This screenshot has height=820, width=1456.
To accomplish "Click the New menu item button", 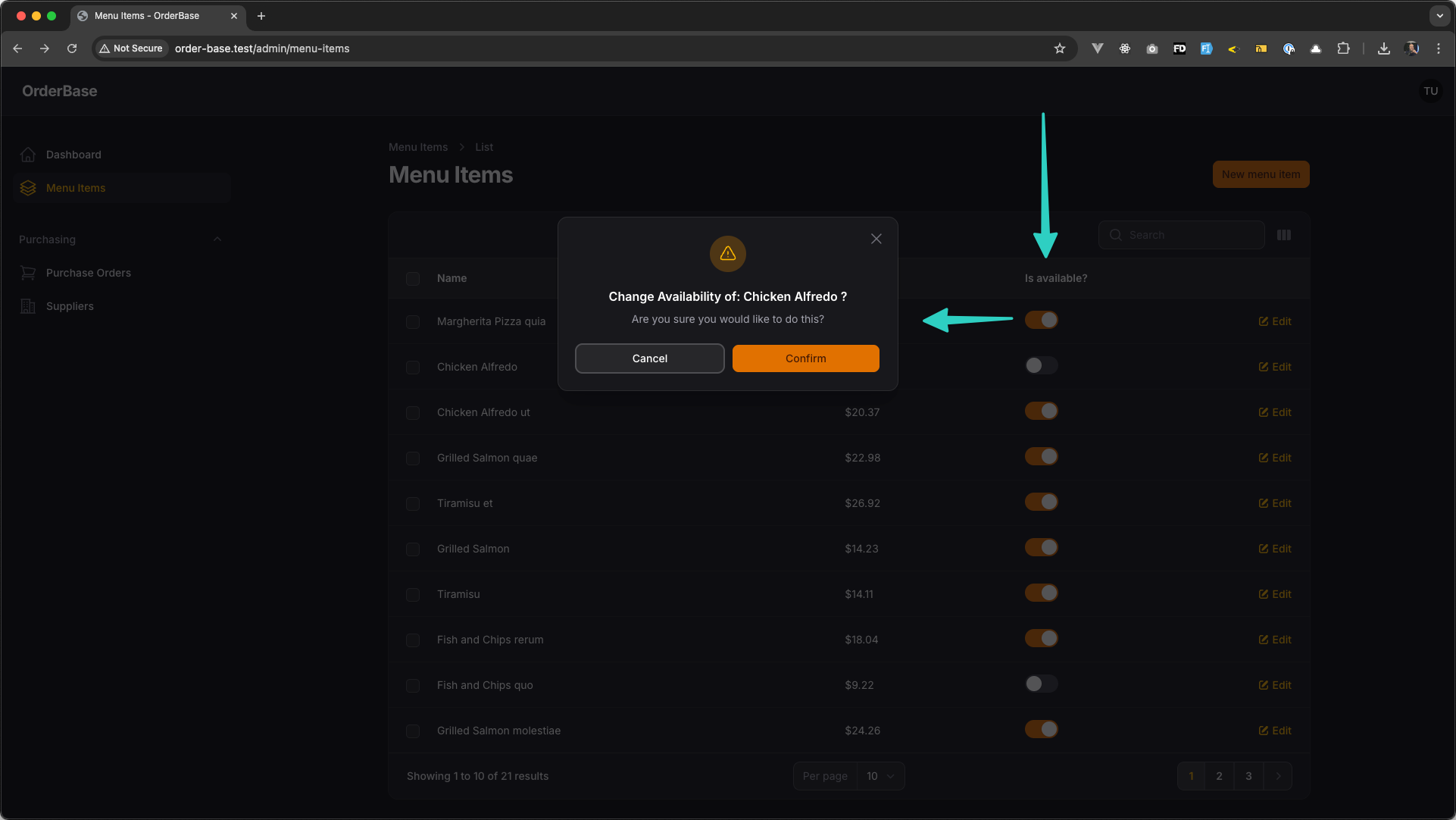I will [x=1261, y=174].
